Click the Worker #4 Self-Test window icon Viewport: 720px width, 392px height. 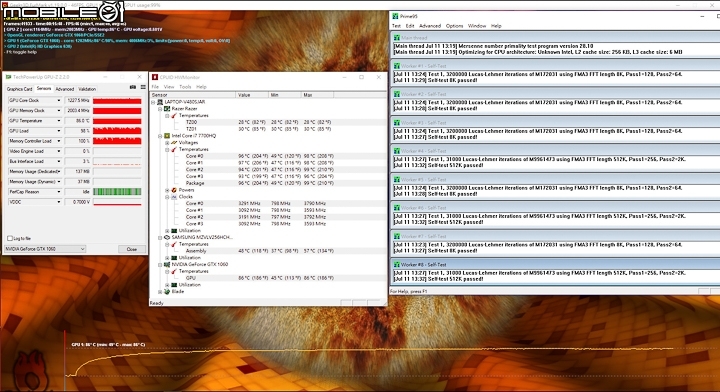pyautogui.click(x=397, y=151)
